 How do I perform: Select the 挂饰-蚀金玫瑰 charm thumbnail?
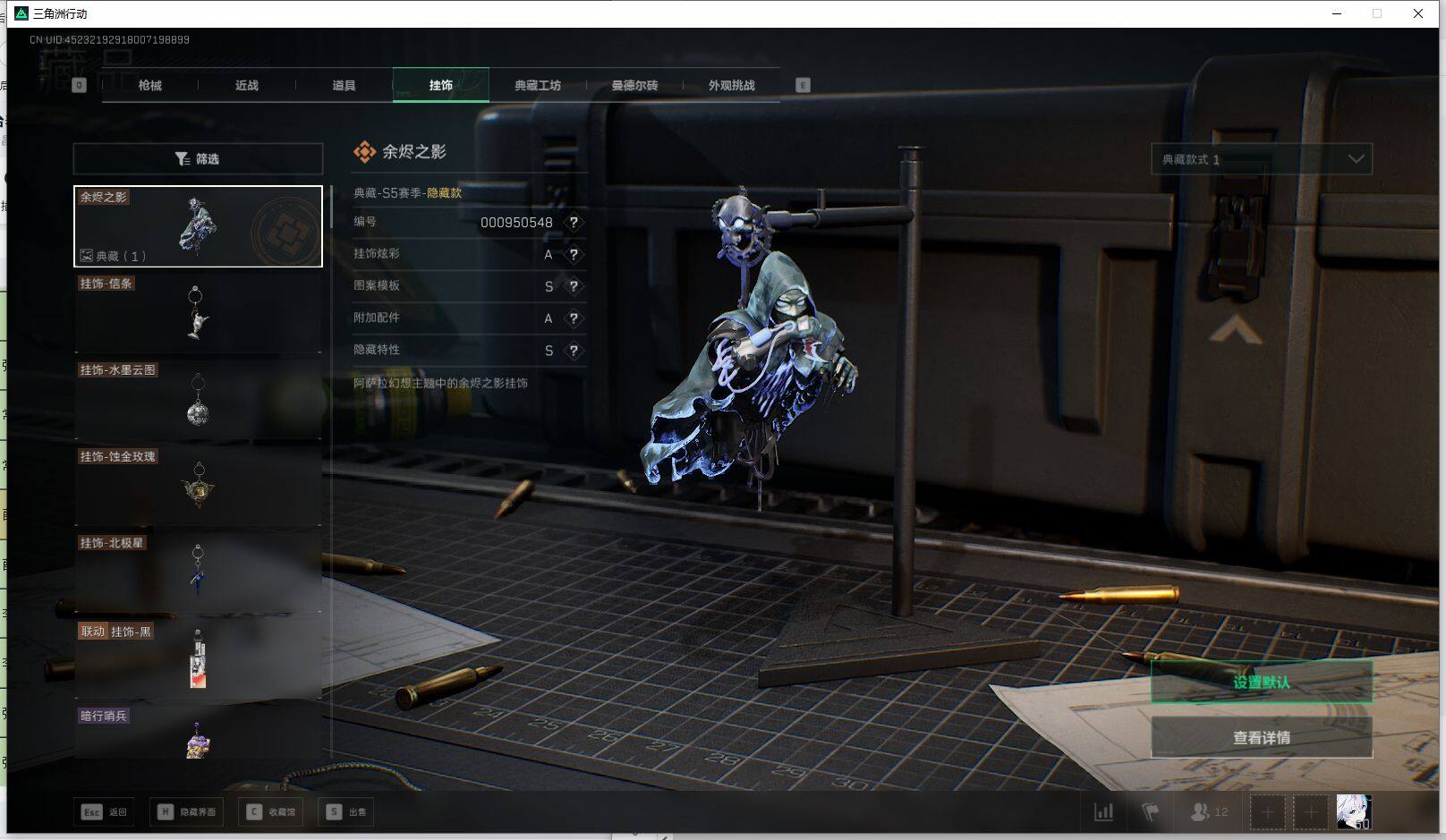click(x=198, y=485)
